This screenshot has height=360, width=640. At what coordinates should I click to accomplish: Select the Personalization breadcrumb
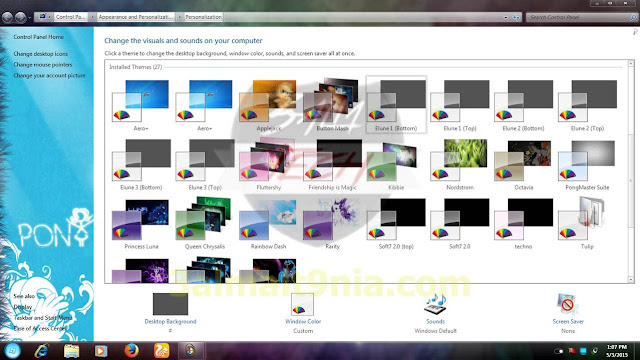coord(203,17)
